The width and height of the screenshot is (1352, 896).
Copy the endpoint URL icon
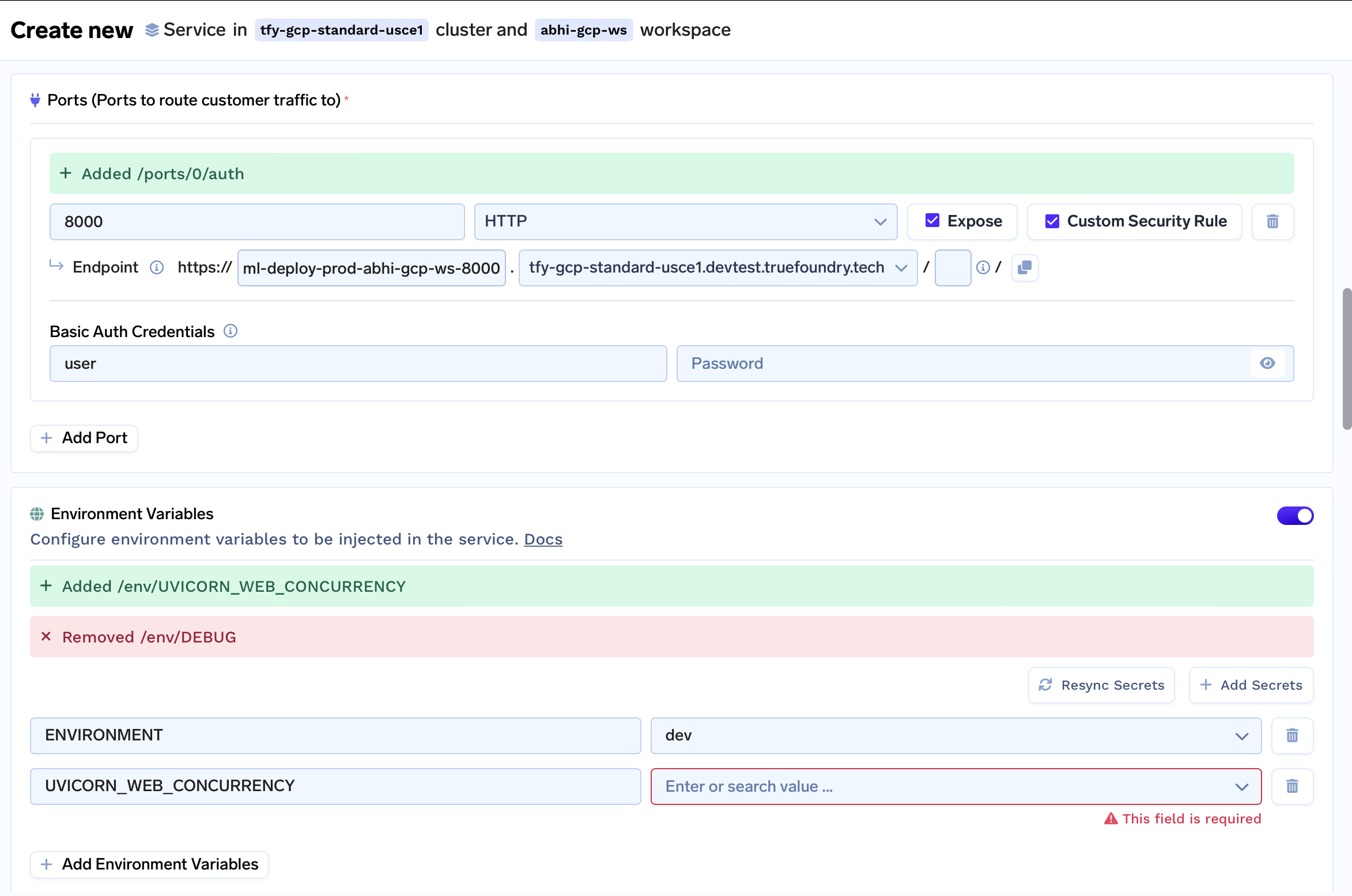(1025, 267)
